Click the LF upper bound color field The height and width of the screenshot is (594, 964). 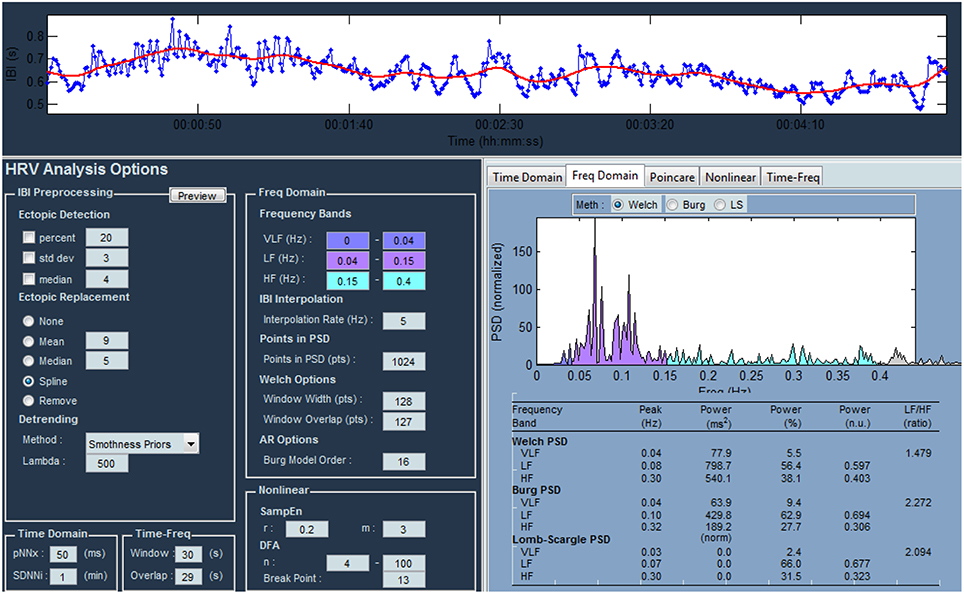click(x=404, y=261)
